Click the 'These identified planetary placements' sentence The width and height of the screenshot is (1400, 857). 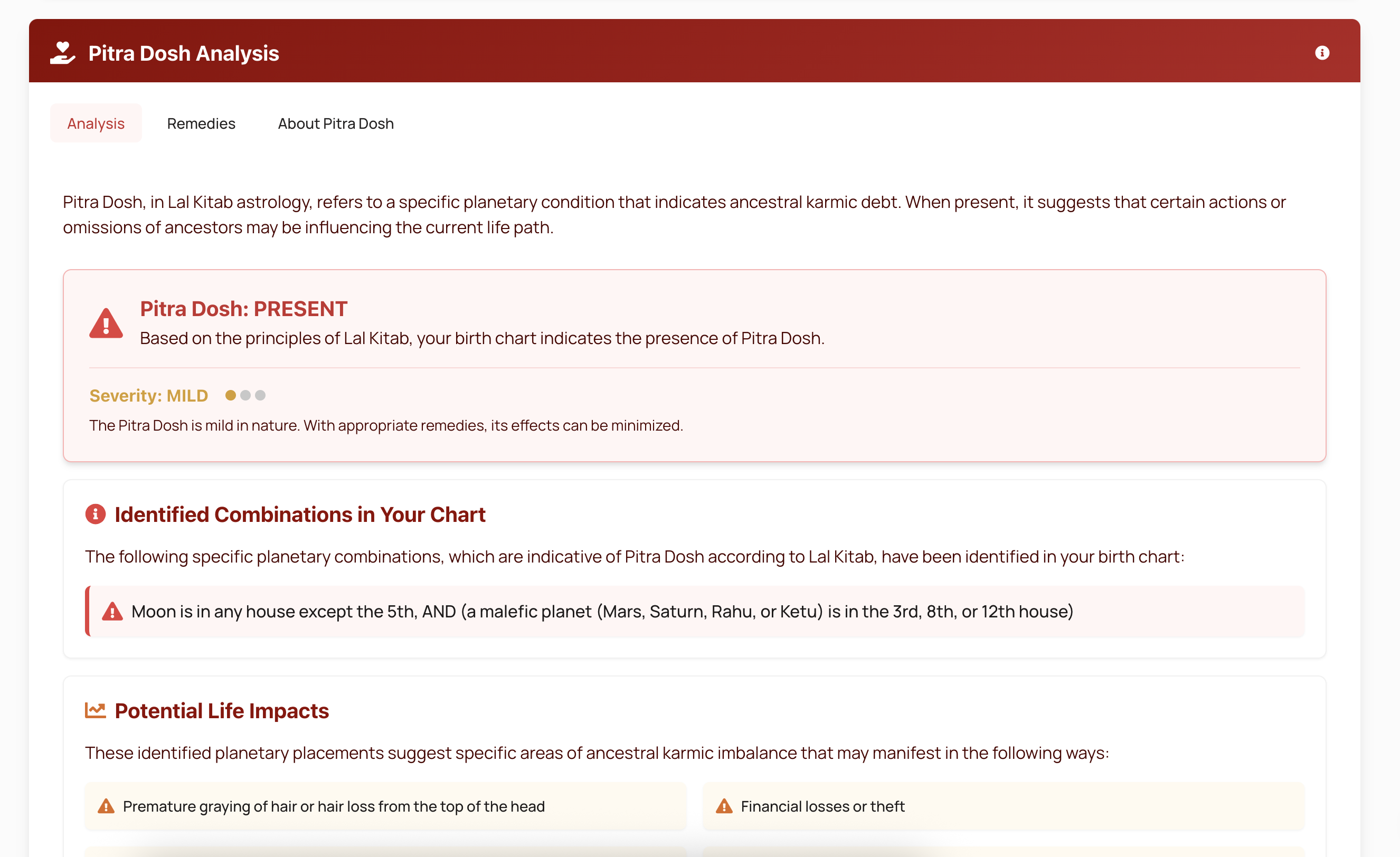[x=597, y=753]
